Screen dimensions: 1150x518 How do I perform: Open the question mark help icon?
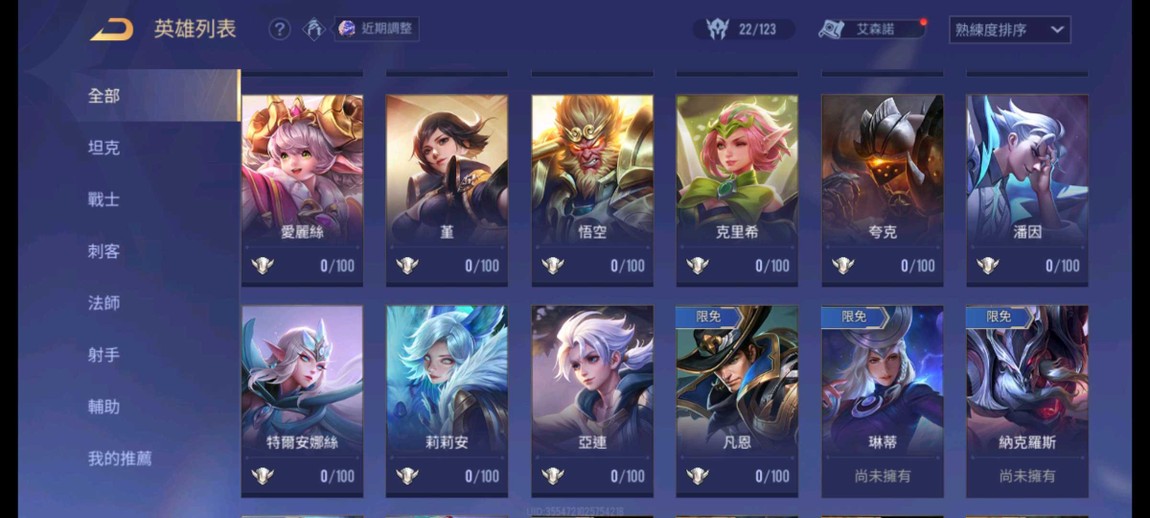click(x=279, y=29)
